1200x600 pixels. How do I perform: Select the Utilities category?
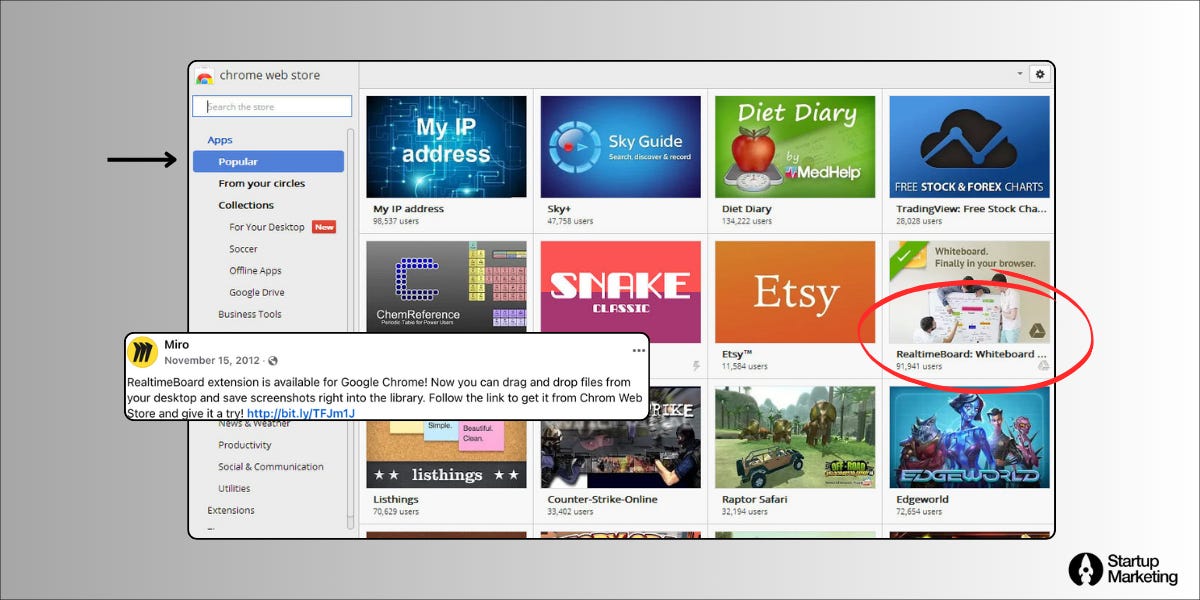[234, 489]
